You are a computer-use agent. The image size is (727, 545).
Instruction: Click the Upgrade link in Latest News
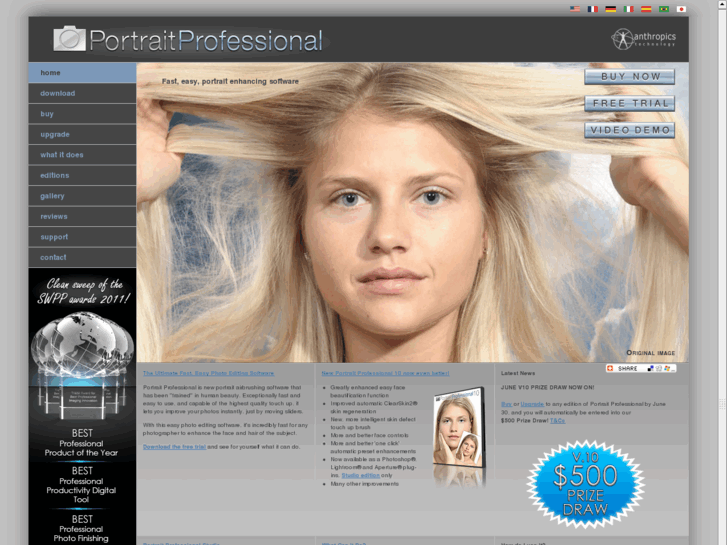click(532, 404)
